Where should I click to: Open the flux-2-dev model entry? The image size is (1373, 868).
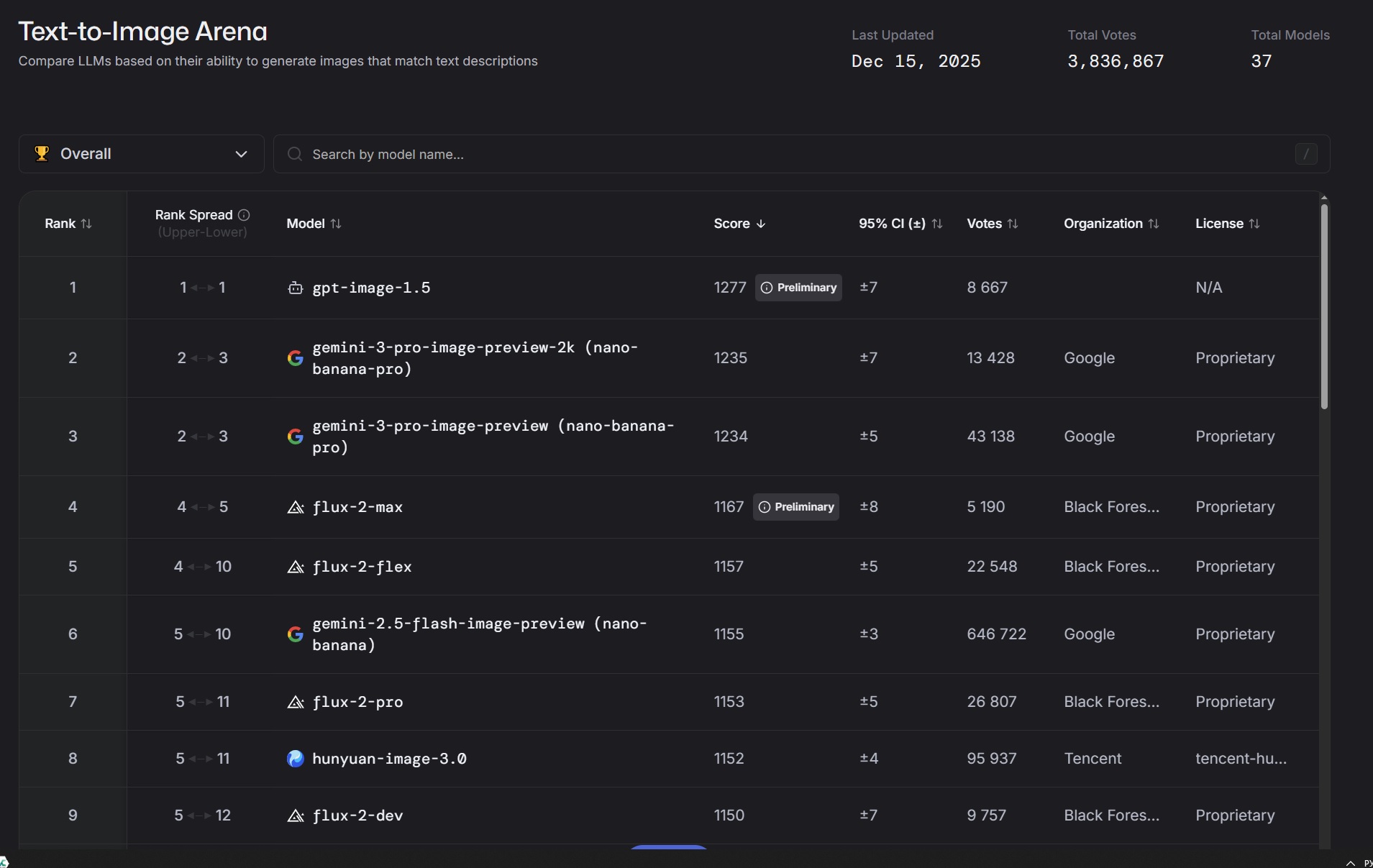tap(357, 816)
